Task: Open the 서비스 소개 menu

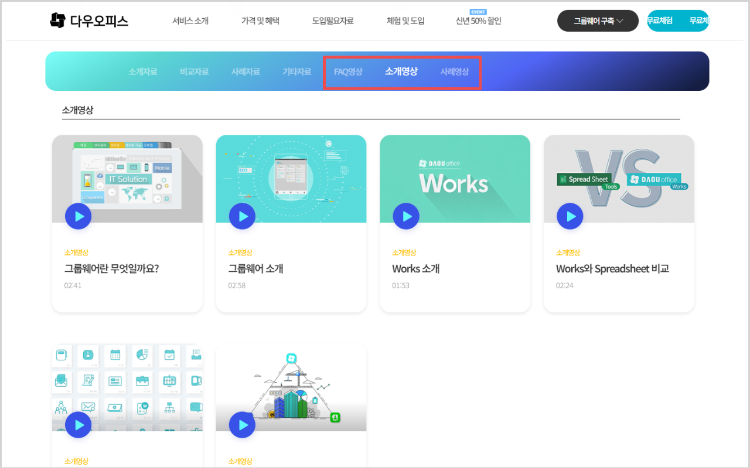Action: coord(190,21)
